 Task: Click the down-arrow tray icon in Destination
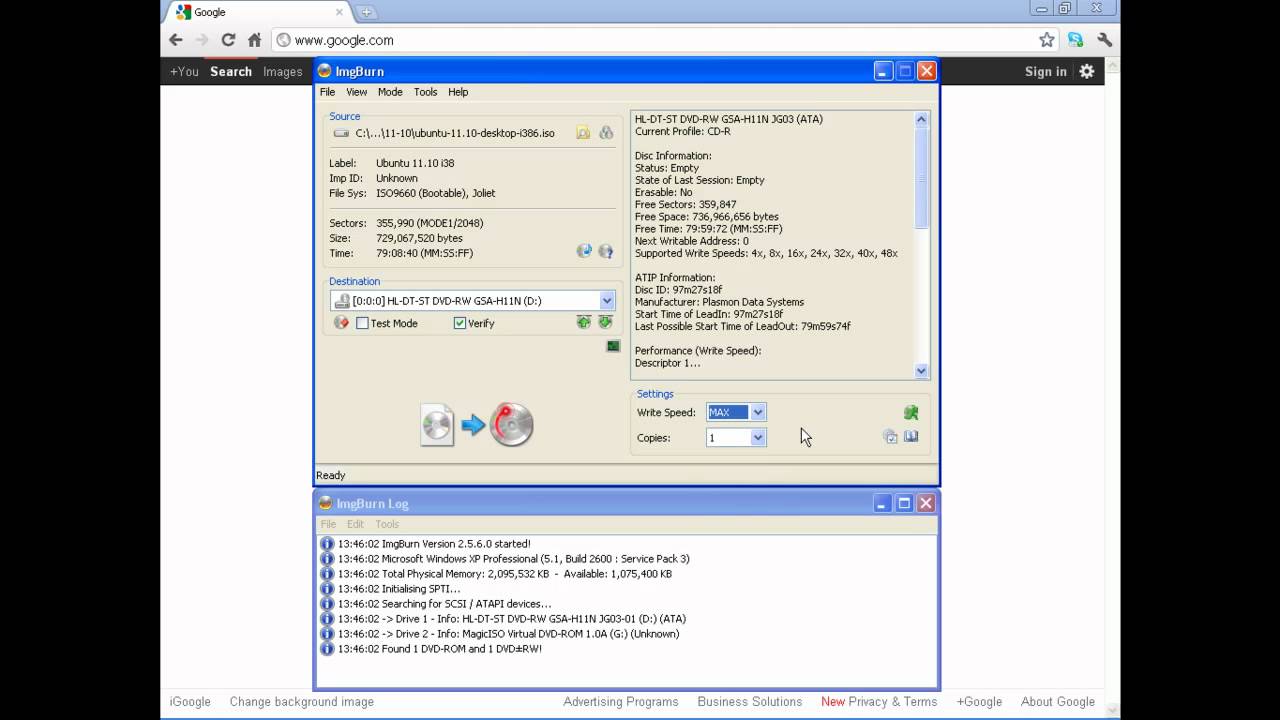605,322
